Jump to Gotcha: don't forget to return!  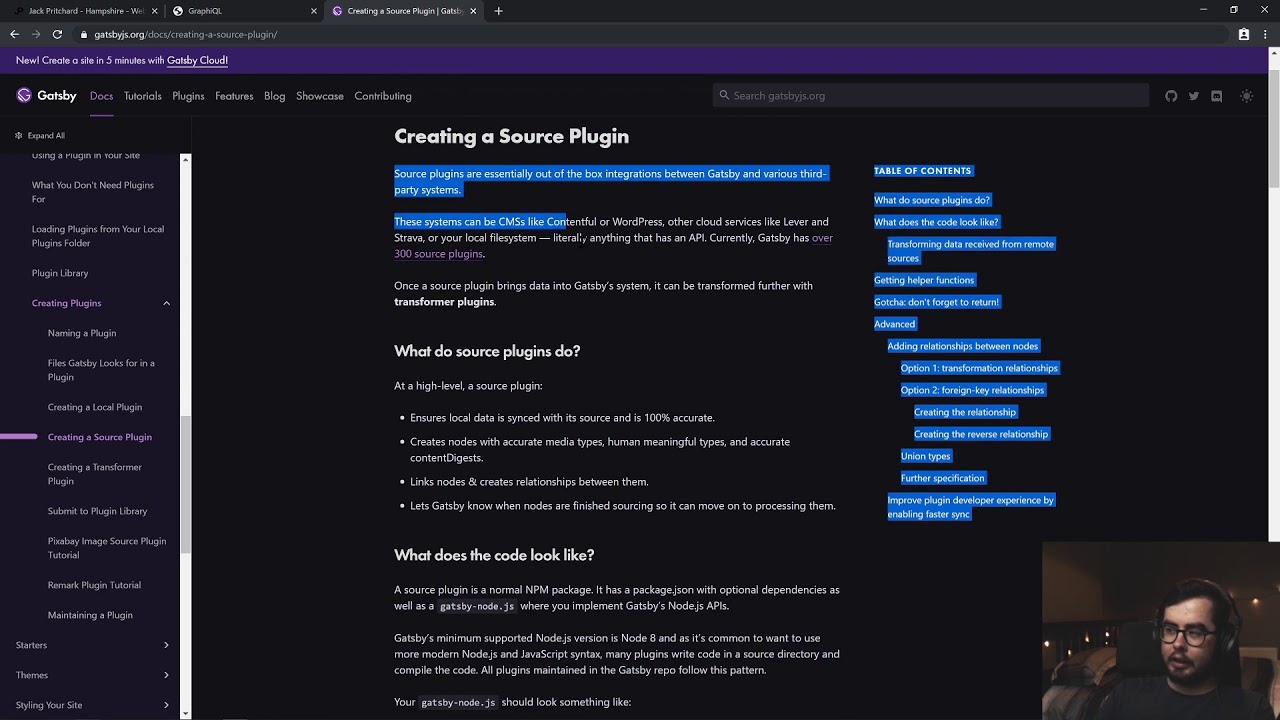(936, 302)
